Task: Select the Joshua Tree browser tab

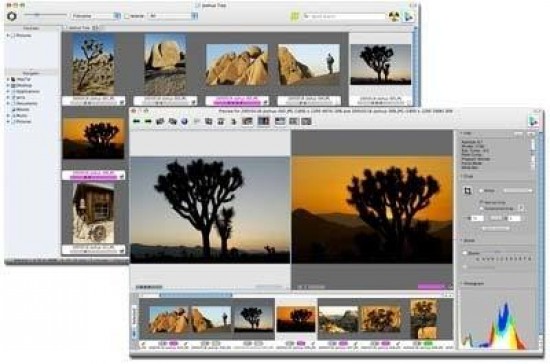Action: coord(80,28)
